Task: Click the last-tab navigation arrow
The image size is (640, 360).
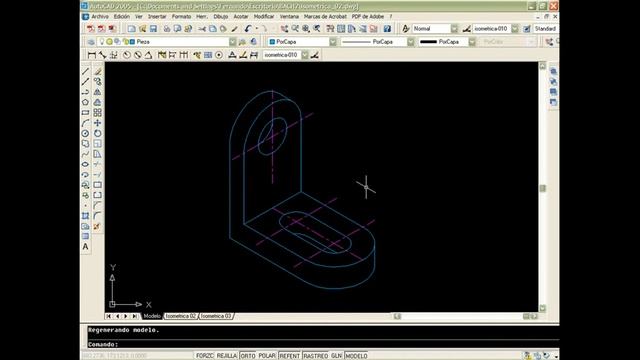Action: [135, 316]
